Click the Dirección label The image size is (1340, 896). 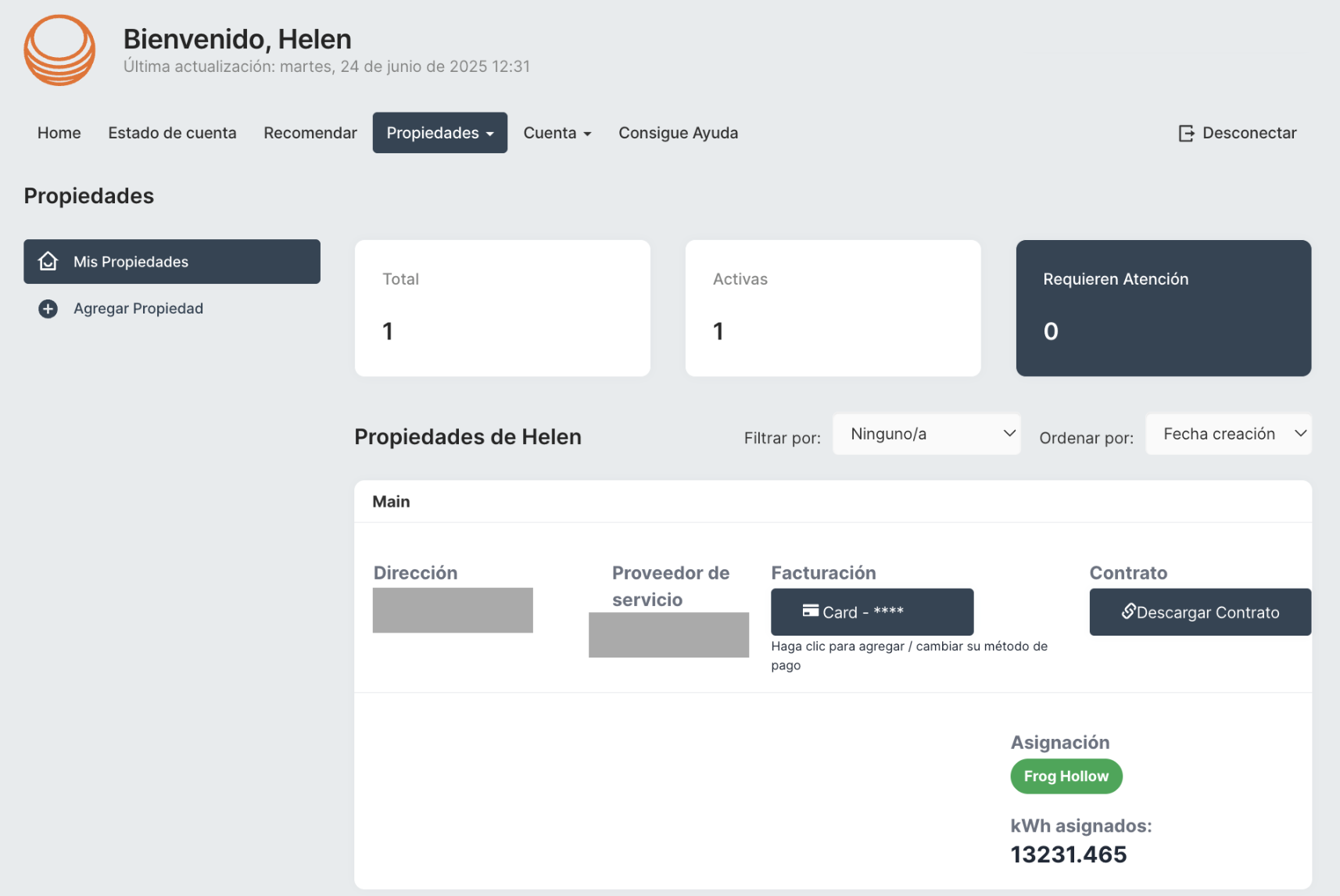(x=416, y=573)
